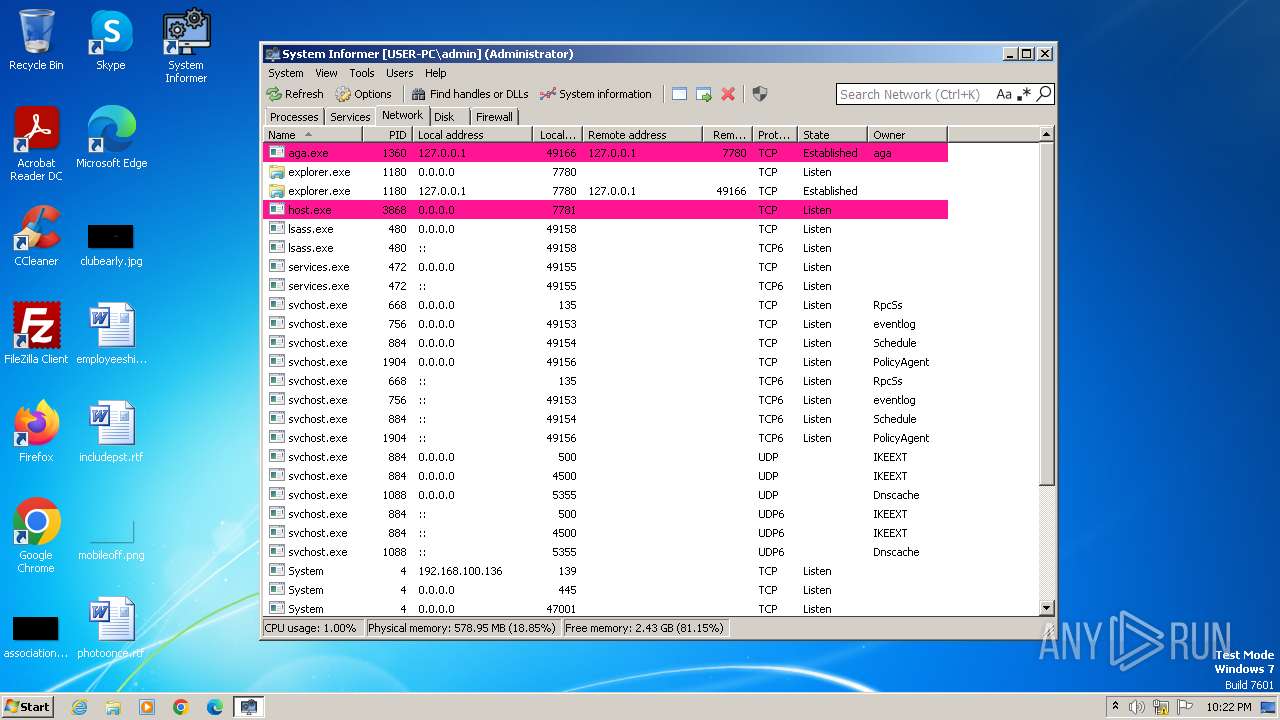Image resolution: width=1280 pixels, height=720 pixels.
Task: Click Free memory status bar entry
Action: tap(644, 628)
